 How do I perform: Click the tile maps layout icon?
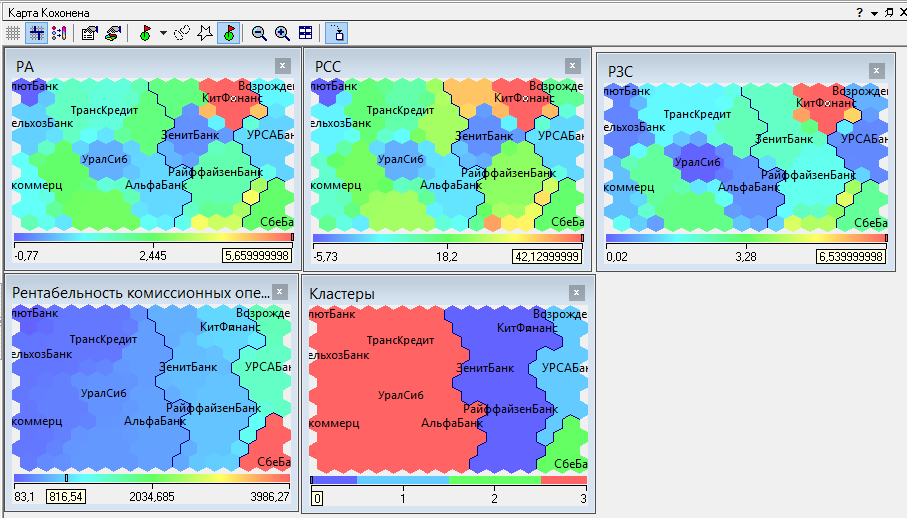305,34
